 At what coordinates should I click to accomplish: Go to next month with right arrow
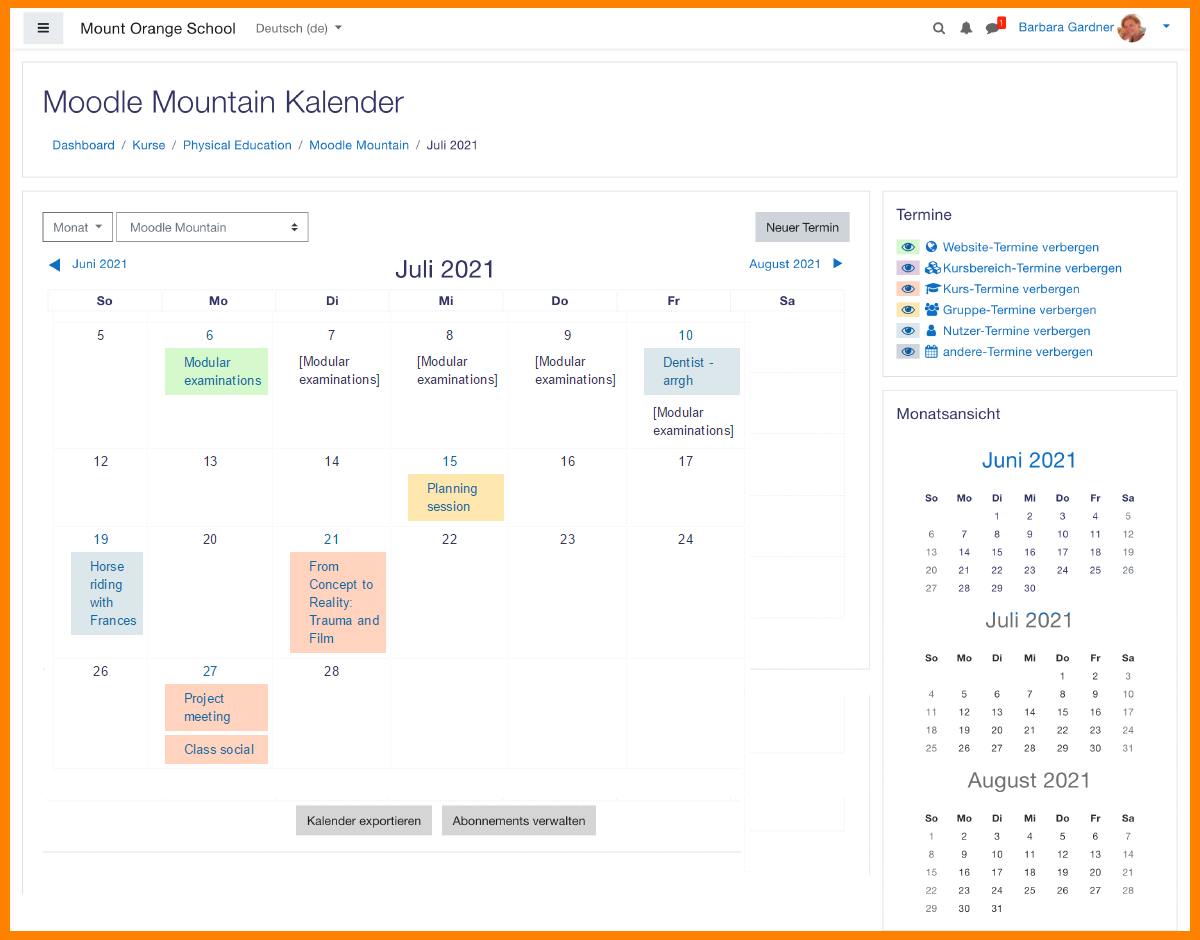pyautogui.click(x=838, y=264)
